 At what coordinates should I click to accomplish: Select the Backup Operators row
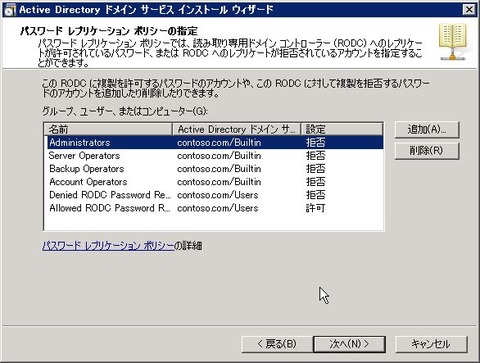point(215,169)
